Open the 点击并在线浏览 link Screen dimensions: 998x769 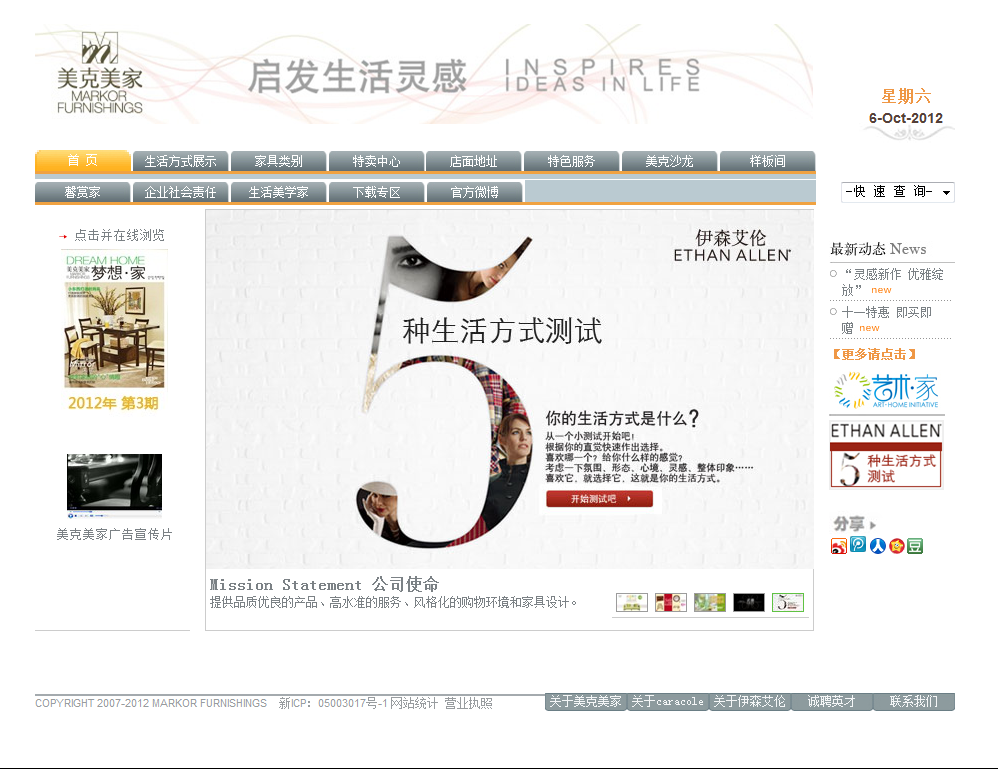(x=119, y=236)
